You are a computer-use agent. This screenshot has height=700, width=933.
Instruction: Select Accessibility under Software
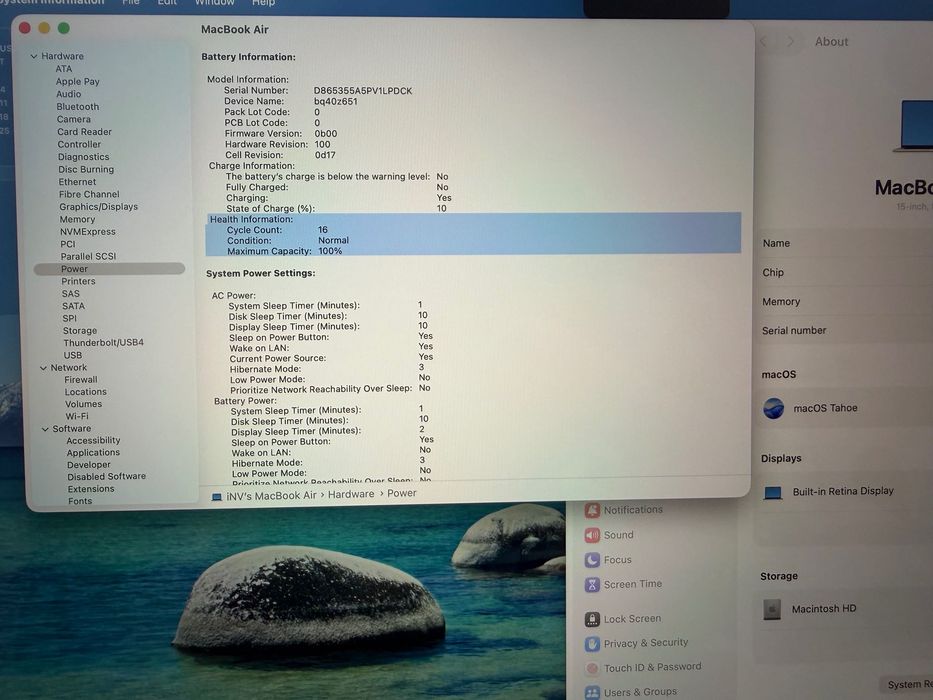tap(93, 441)
